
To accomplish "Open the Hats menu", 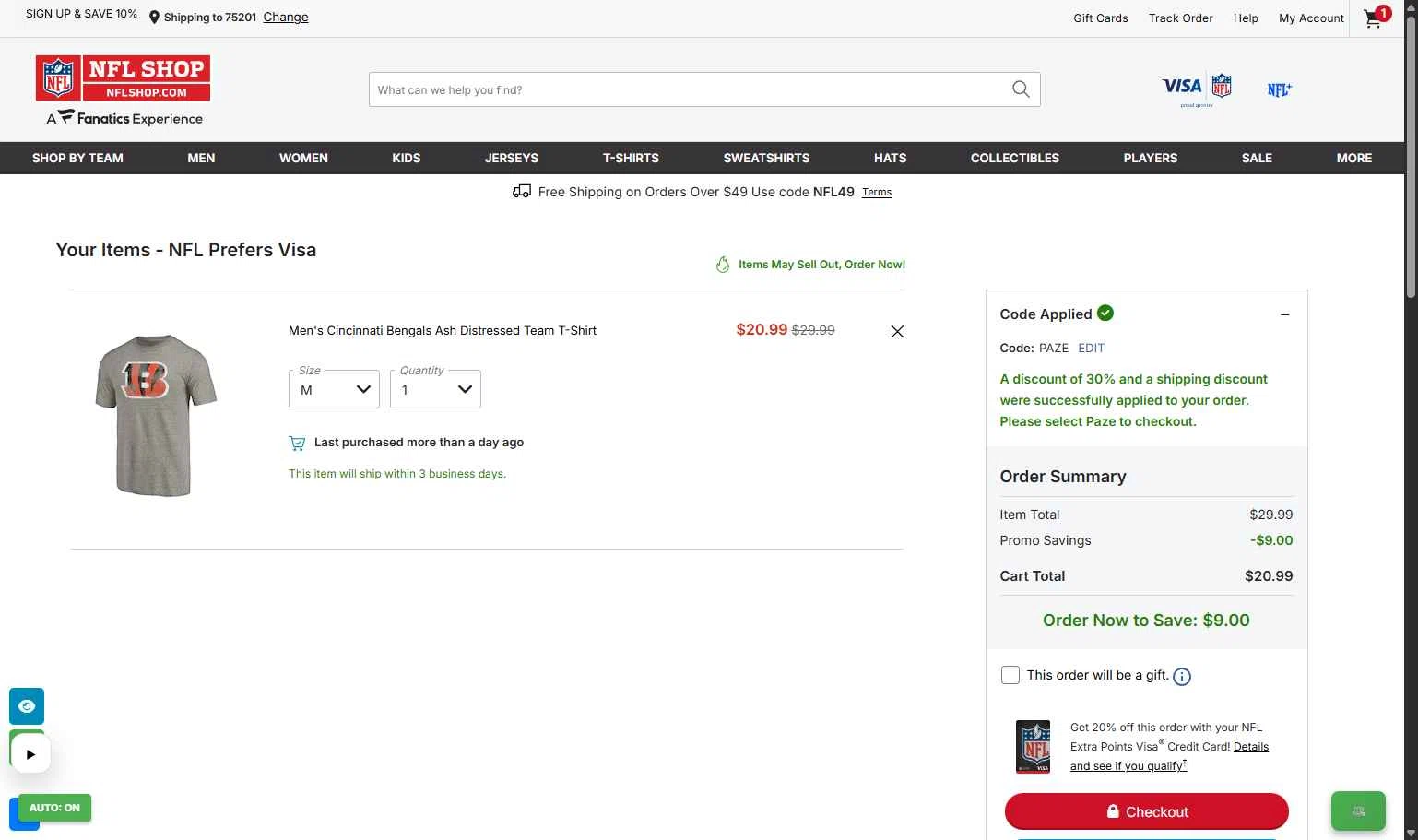I will [890, 158].
